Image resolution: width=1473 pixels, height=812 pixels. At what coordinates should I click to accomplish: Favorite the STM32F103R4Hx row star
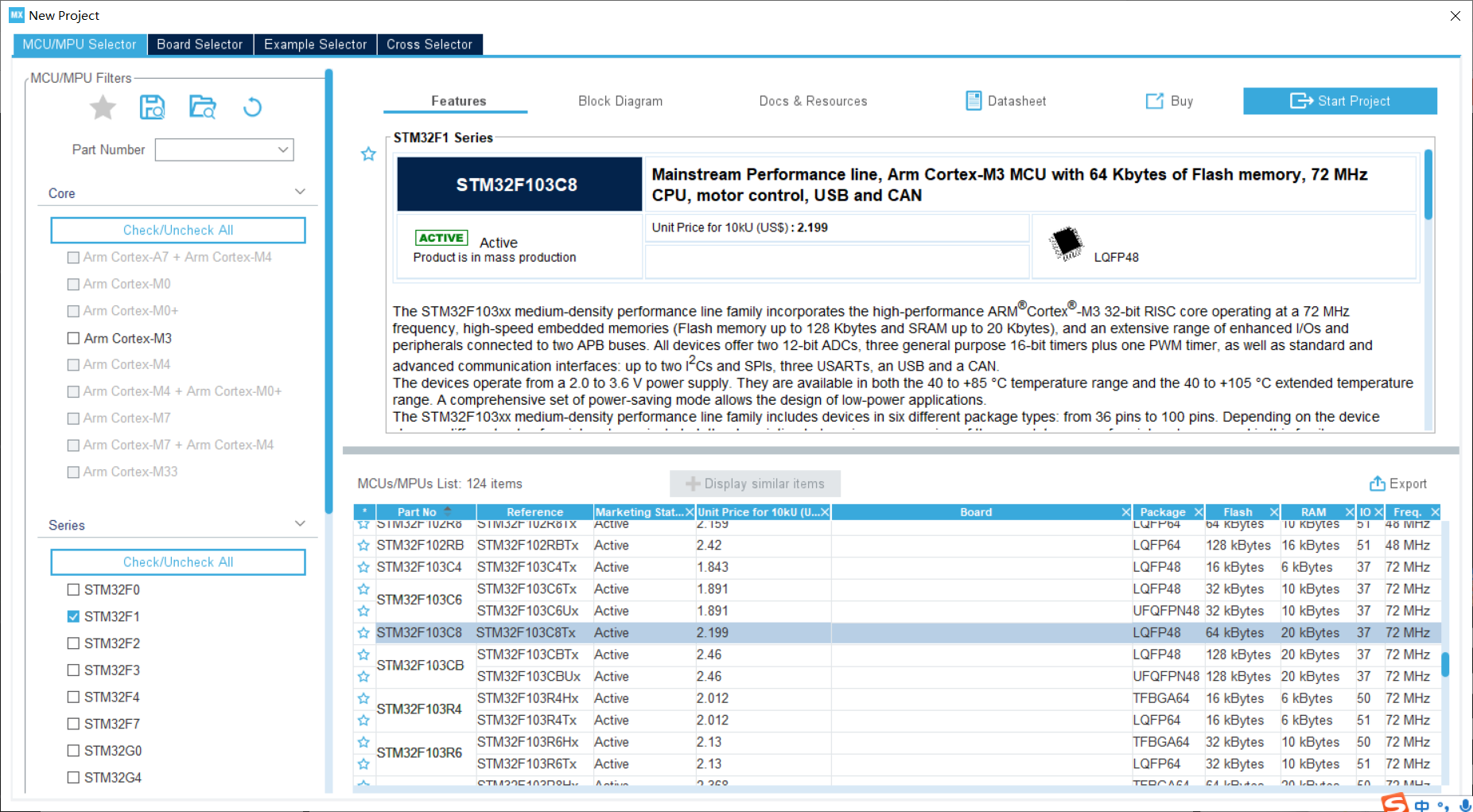(363, 698)
